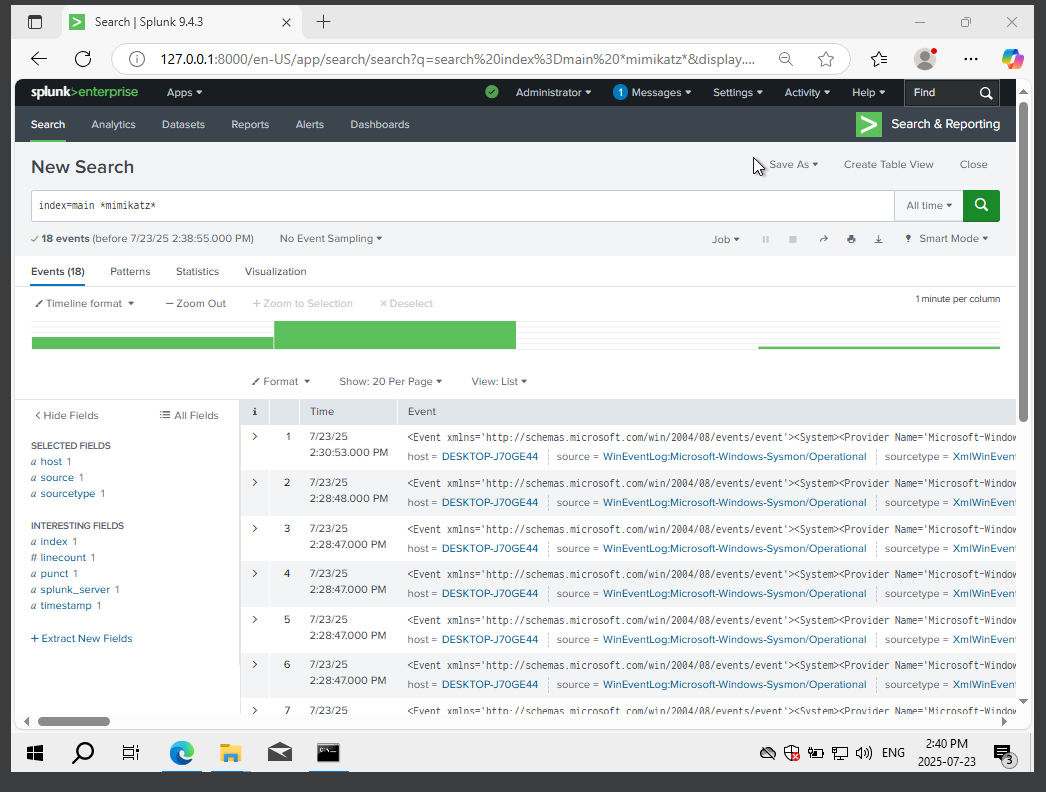1046x792 pixels.
Task: Open File Explorer from taskbar
Action: click(x=230, y=753)
